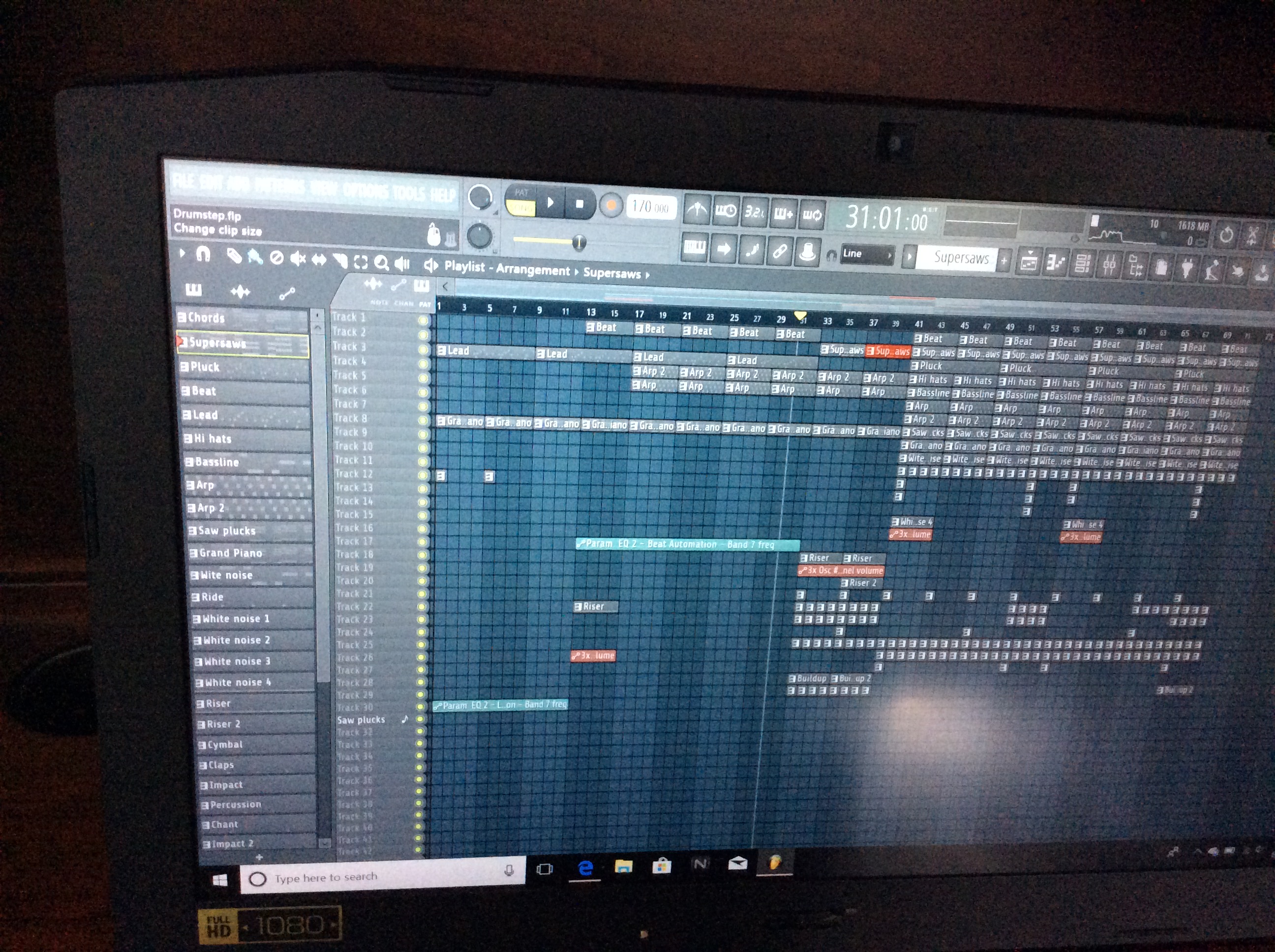Open the Touch controller hand icon

pyautogui.click(x=1237, y=271)
